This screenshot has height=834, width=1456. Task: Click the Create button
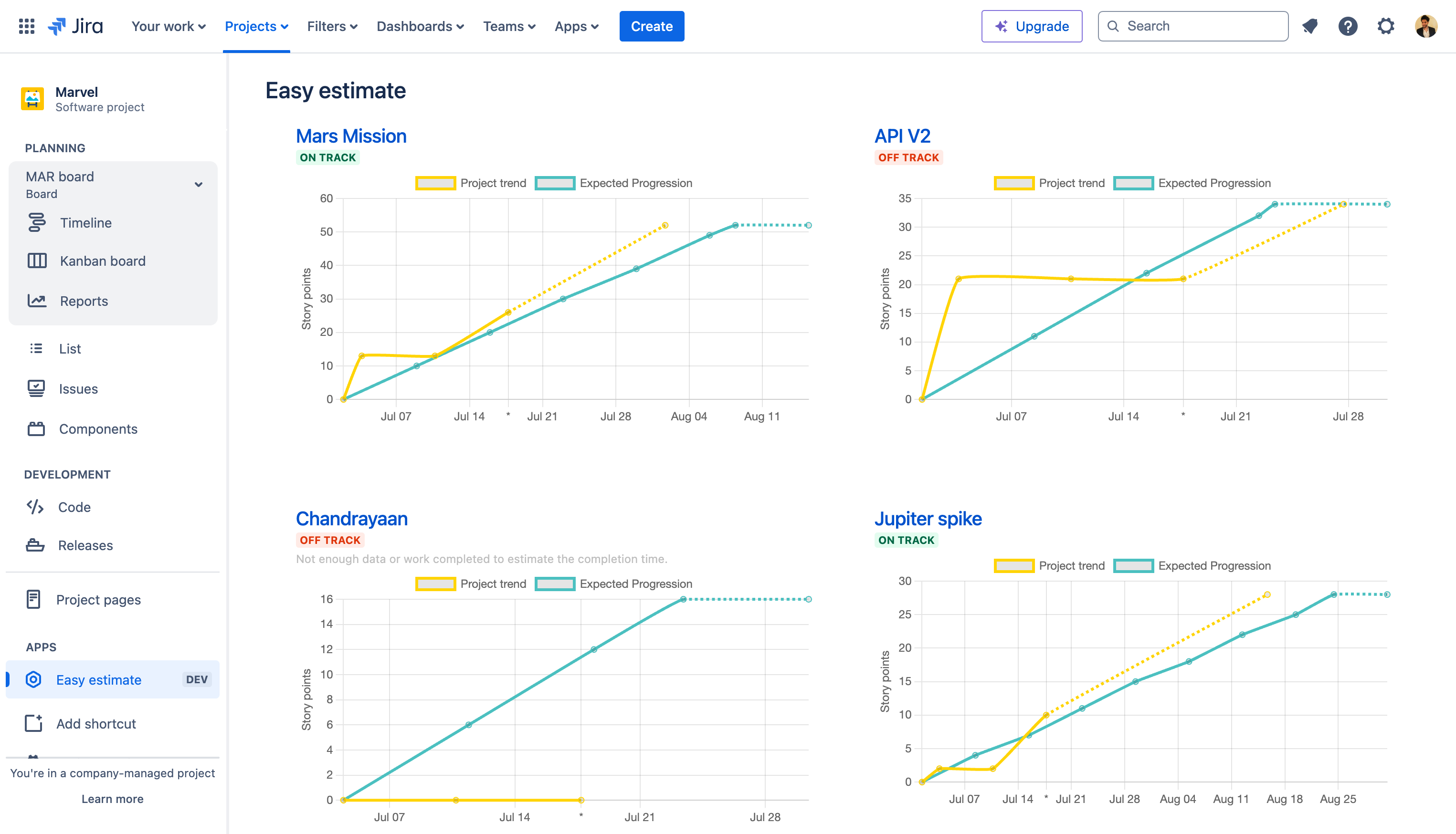click(652, 26)
